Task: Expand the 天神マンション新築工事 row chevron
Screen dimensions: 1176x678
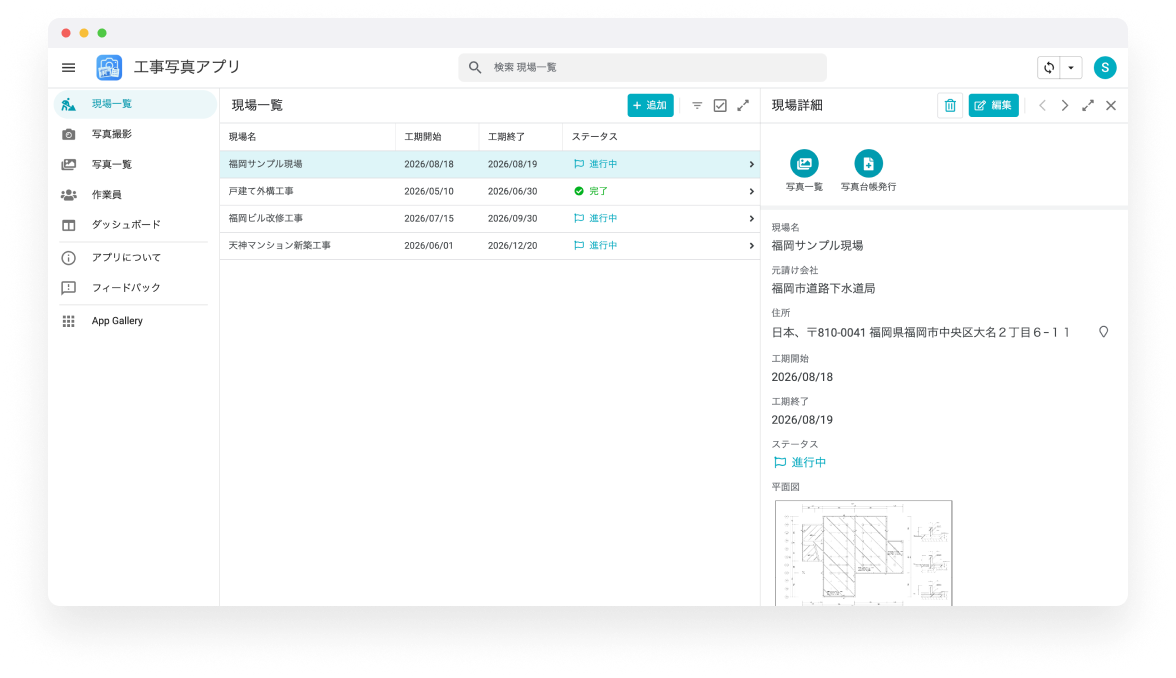Action: coord(752,246)
